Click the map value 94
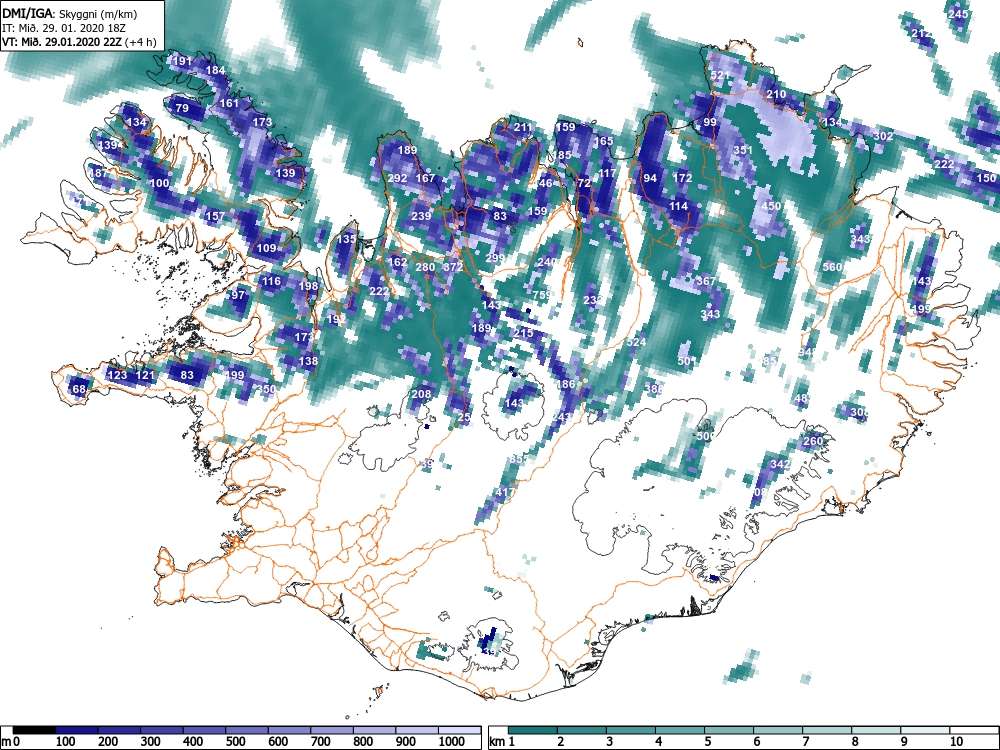Viewport: 1000px width, 750px height. 650,178
